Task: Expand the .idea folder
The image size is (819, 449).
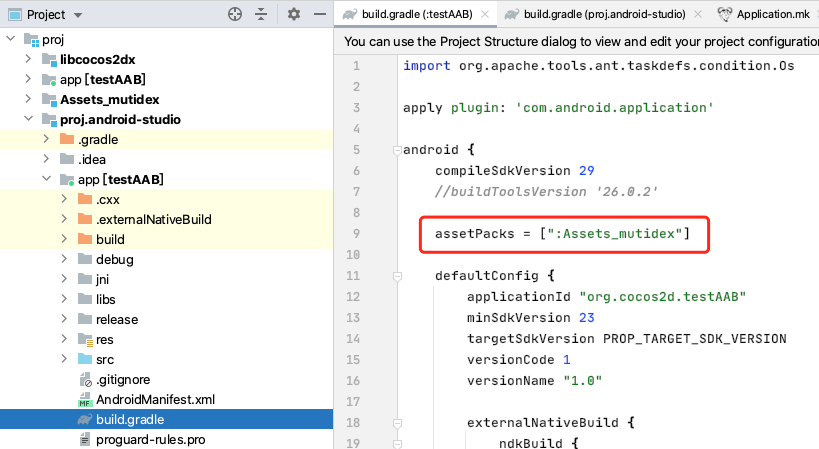Action: [46, 159]
